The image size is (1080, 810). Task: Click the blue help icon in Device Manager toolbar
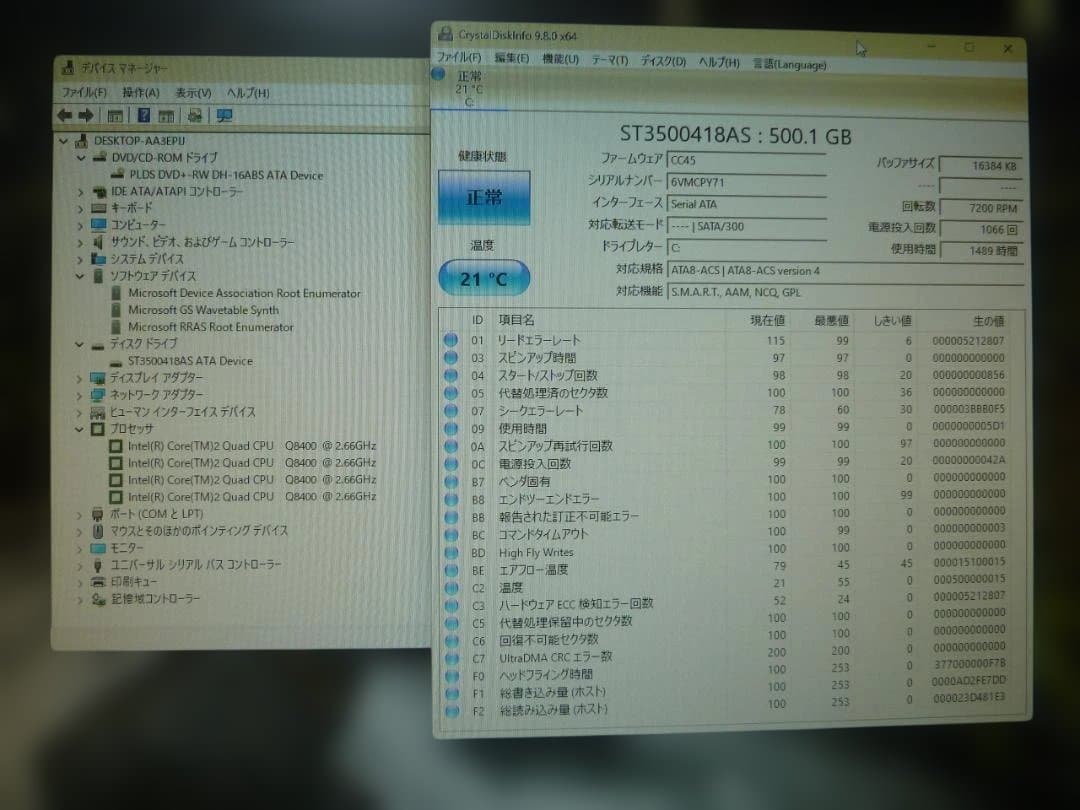(x=143, y=115)
